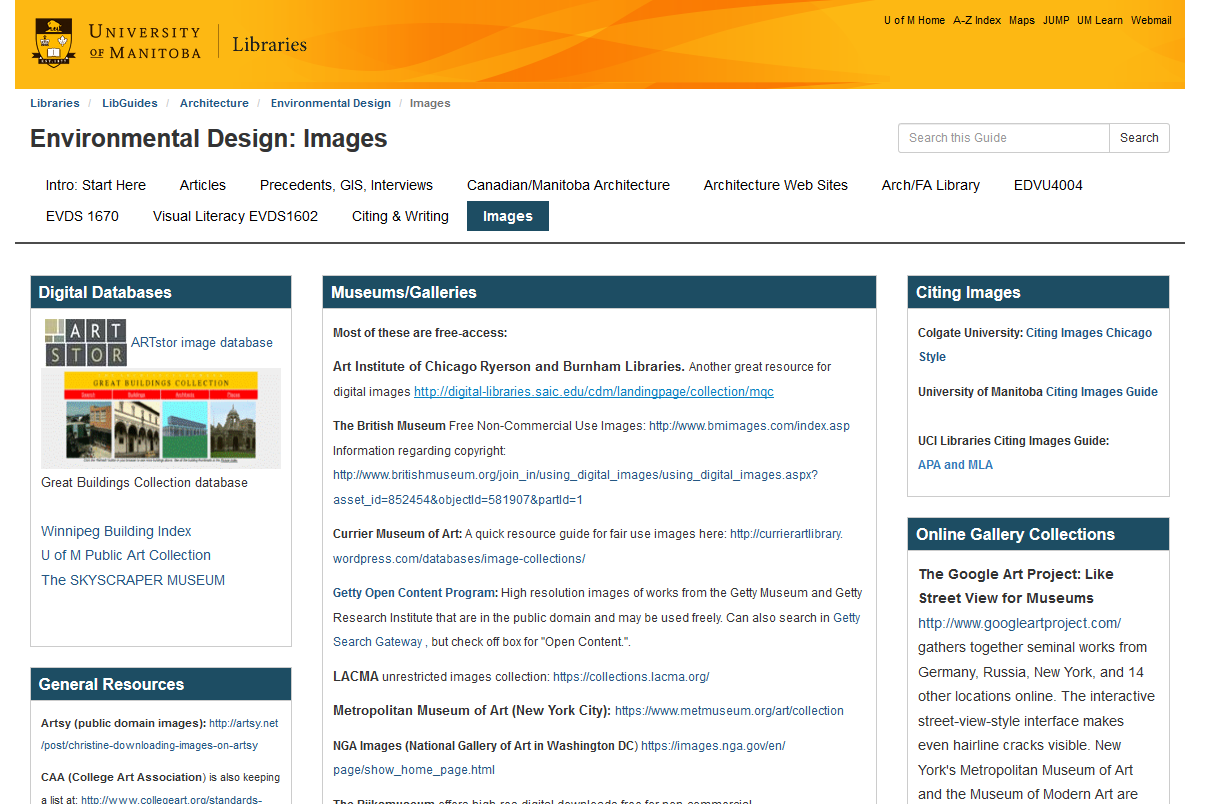
Task: Go to Architecture breadcrumb
Action: 214,103
